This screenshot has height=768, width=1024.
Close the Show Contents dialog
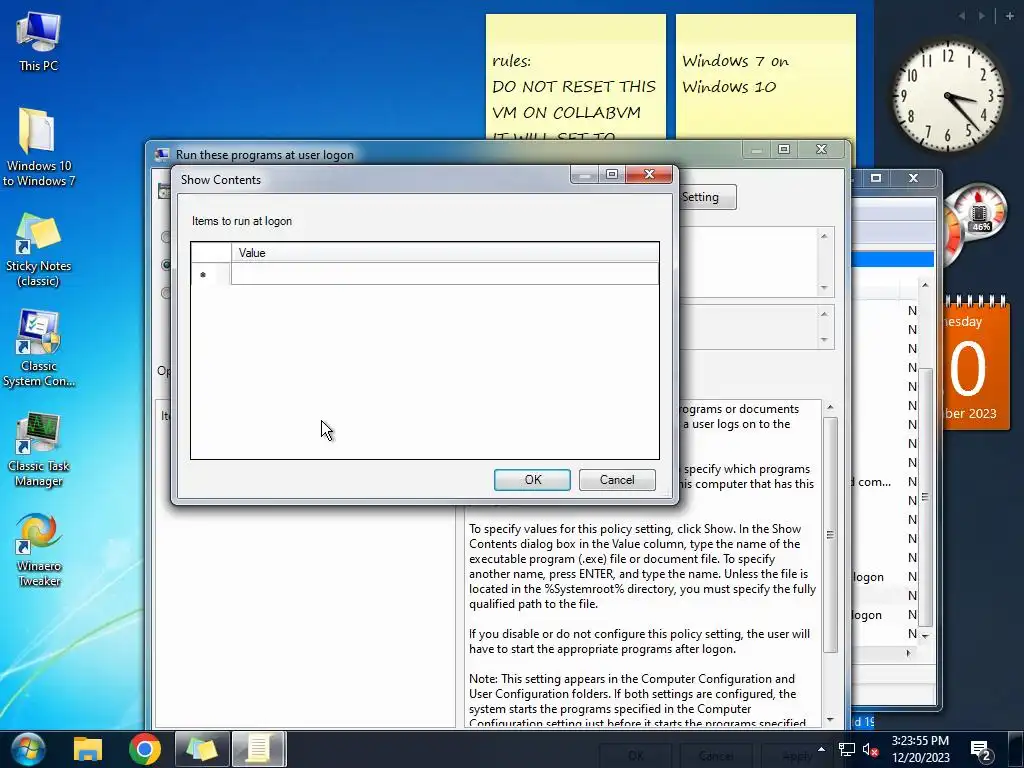[649, 174]
